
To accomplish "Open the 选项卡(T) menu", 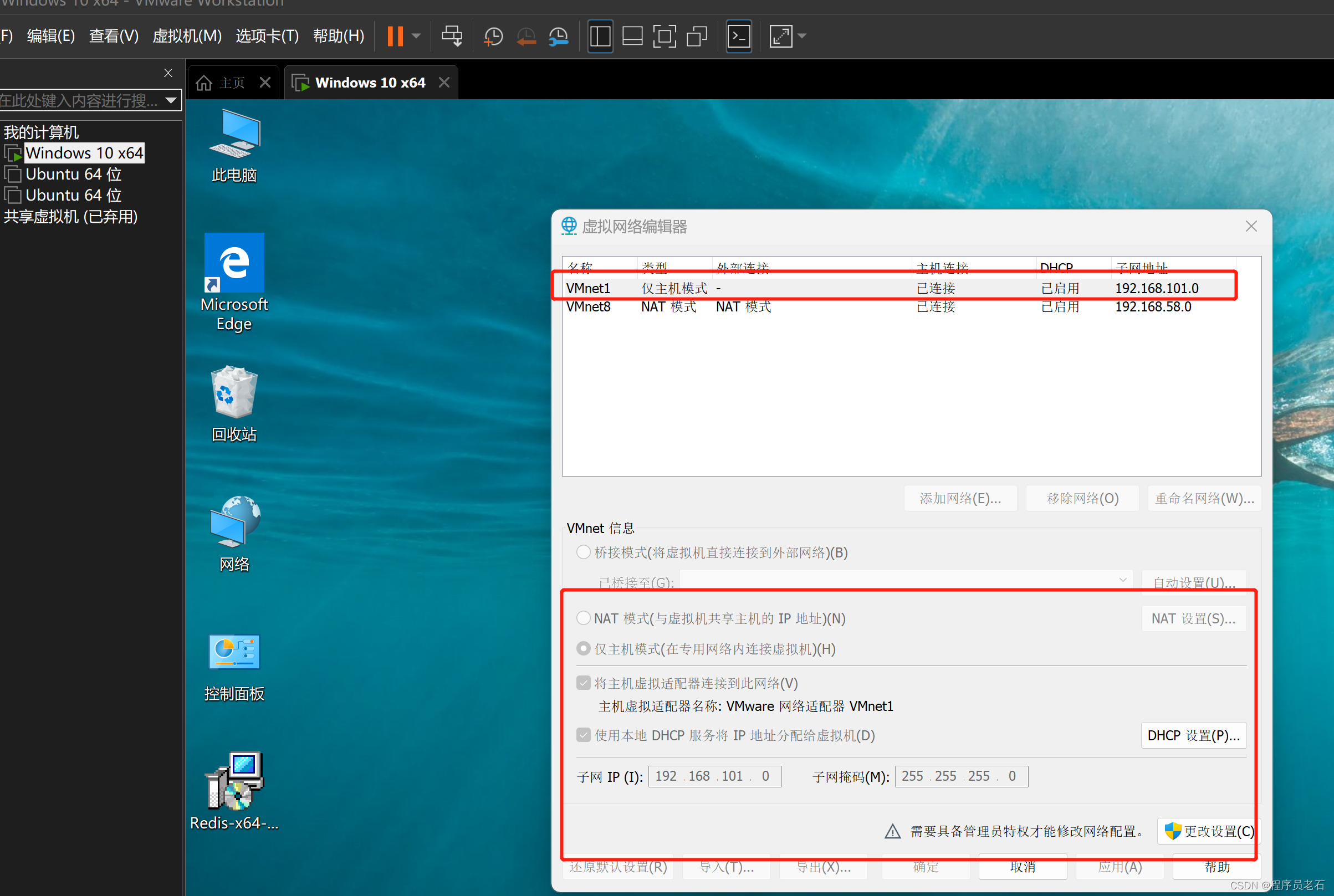I will coord(267,36).
